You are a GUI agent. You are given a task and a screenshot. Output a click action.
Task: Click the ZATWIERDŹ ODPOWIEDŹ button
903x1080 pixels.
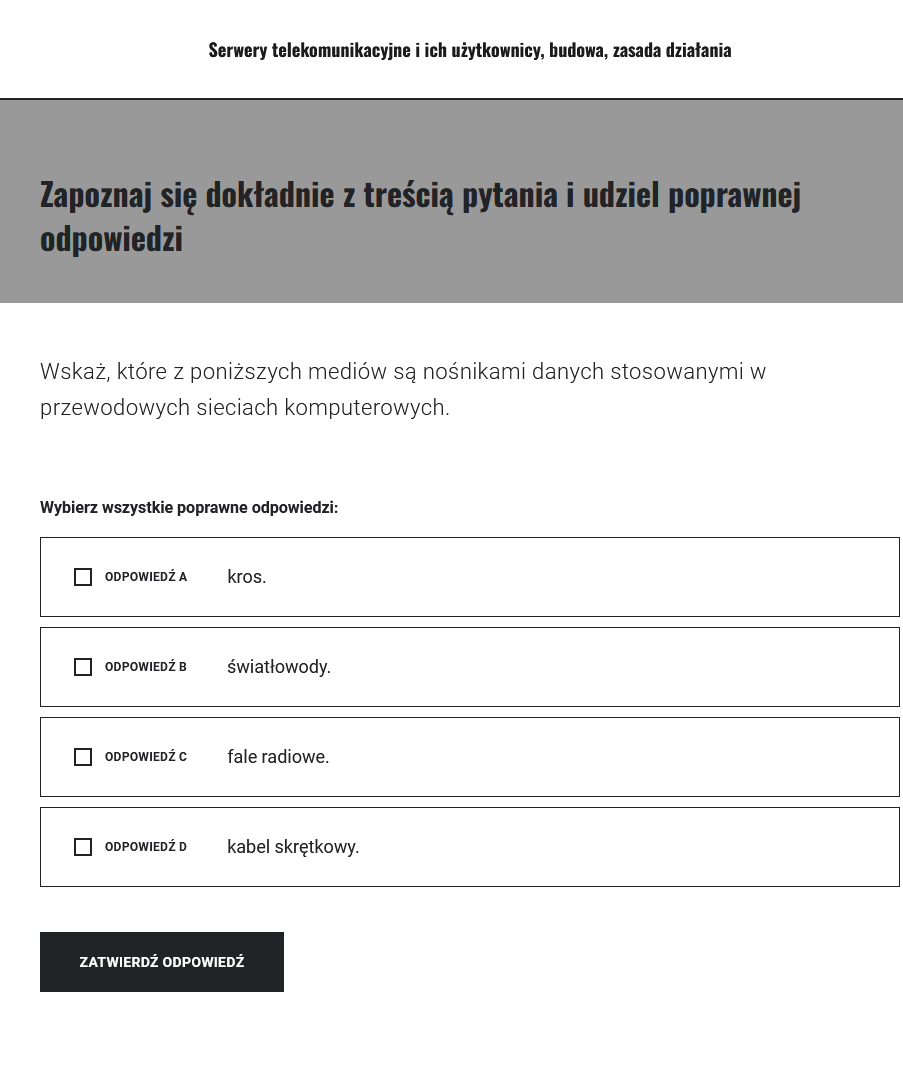[x=161, y=961]
